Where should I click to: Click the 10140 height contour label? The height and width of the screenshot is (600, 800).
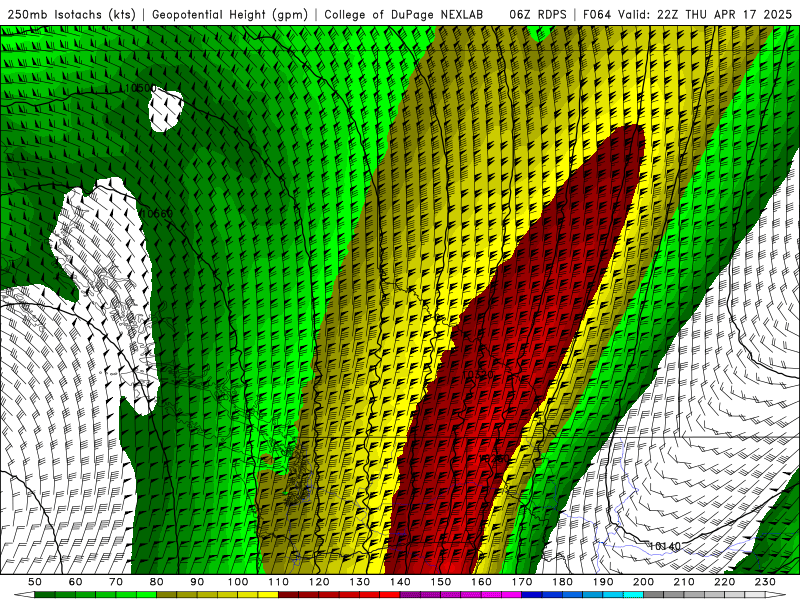click(x=665, y=546)
